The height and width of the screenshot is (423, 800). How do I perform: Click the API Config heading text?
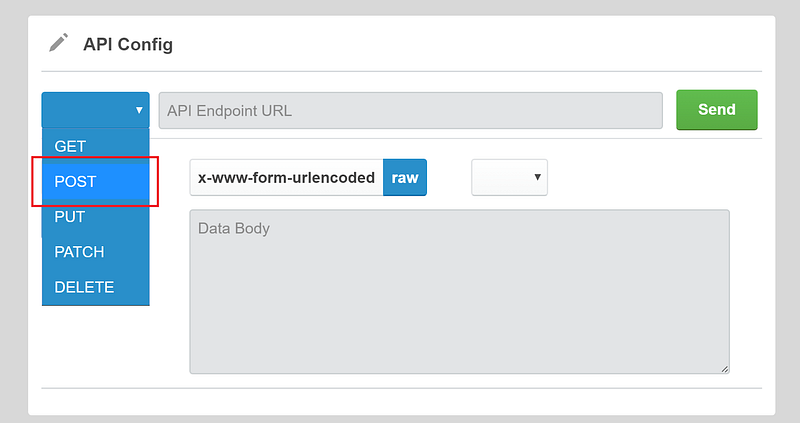(x=128, y=44)
